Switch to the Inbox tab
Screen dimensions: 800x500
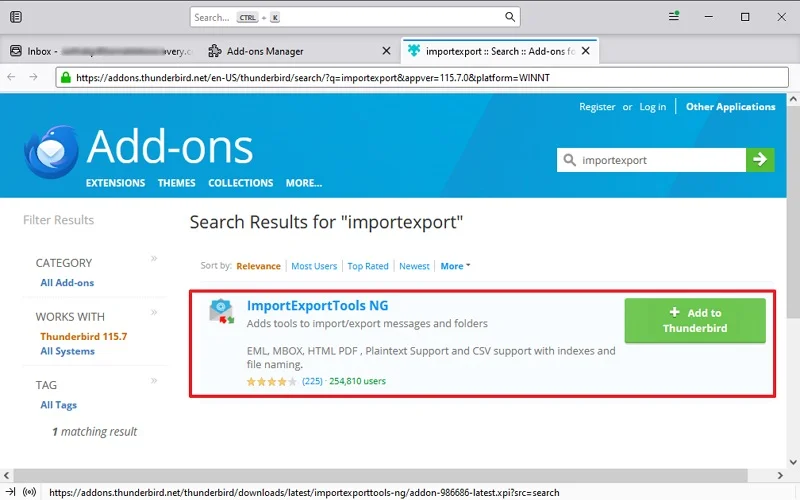[101, 51]
